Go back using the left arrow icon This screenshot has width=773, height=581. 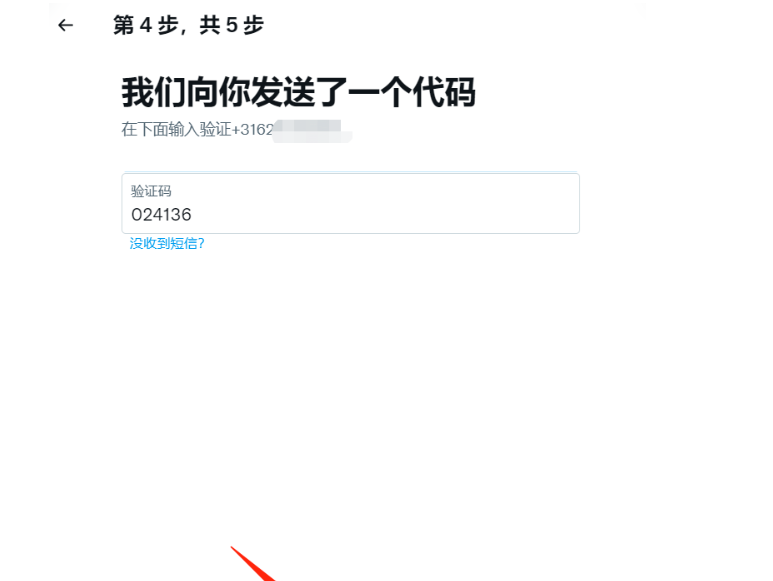[x=65, y=25]
